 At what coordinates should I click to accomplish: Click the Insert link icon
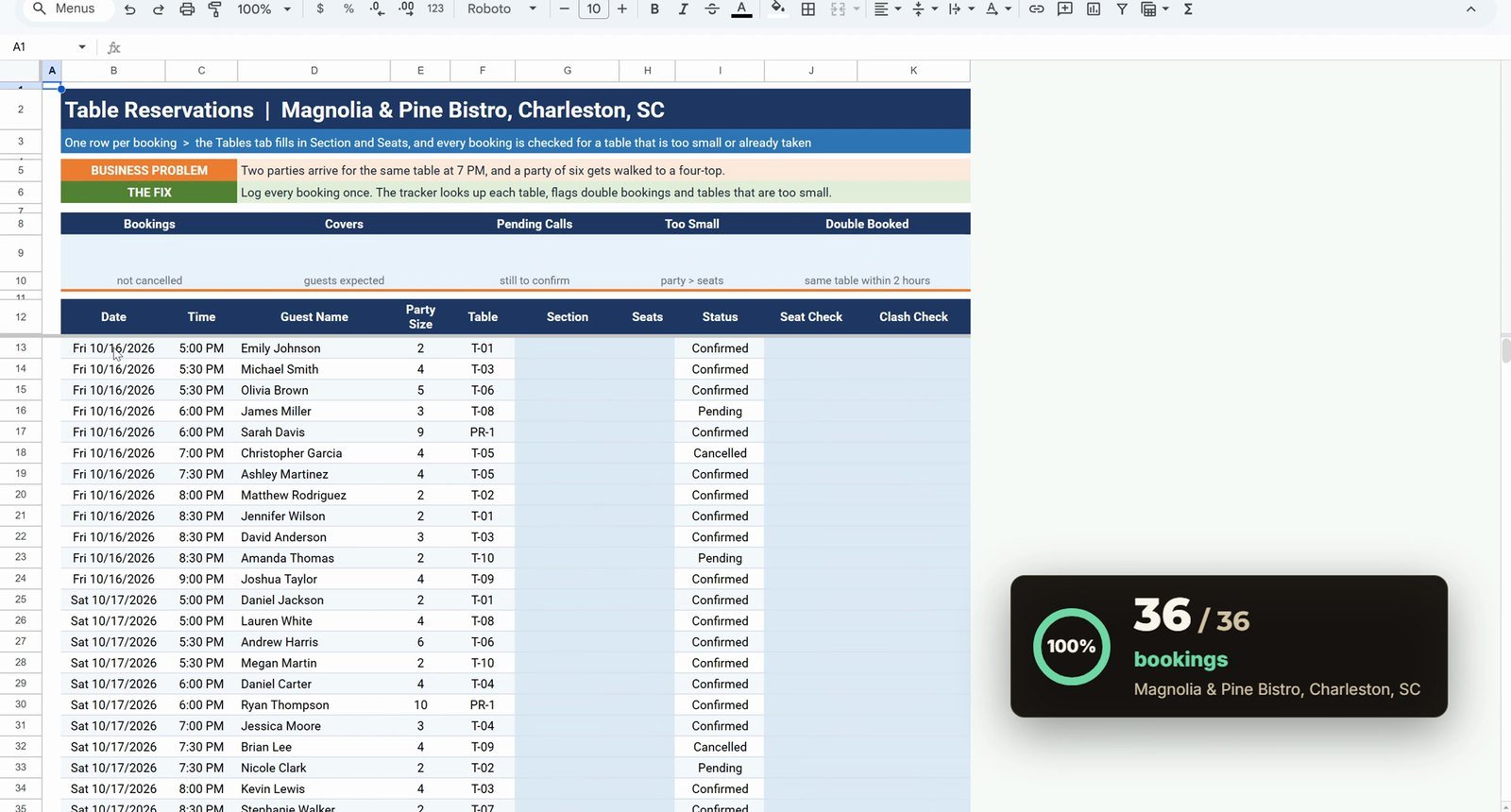(x=1037, y=8)
